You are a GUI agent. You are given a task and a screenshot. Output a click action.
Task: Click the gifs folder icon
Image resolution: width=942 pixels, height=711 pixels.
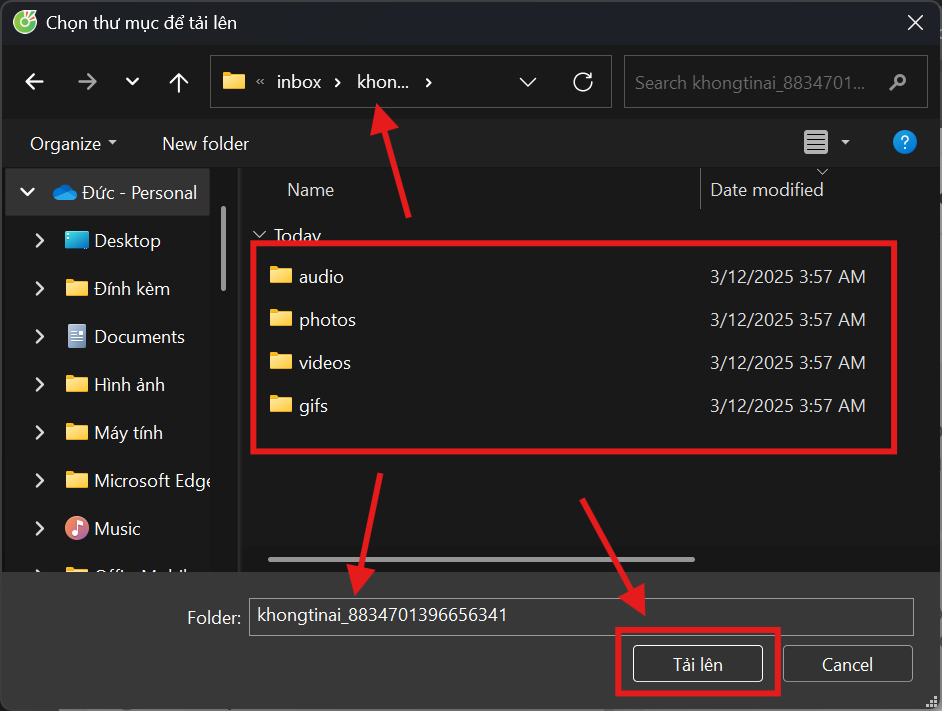[x=281, y=404]
